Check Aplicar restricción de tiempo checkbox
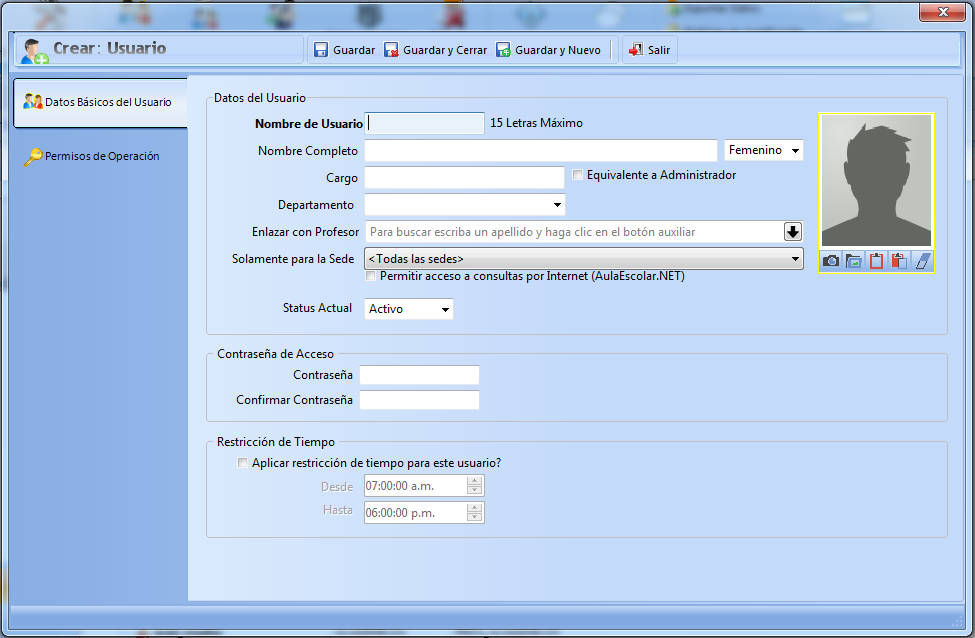This screenshot has width=975, height=638. [243, 463]
